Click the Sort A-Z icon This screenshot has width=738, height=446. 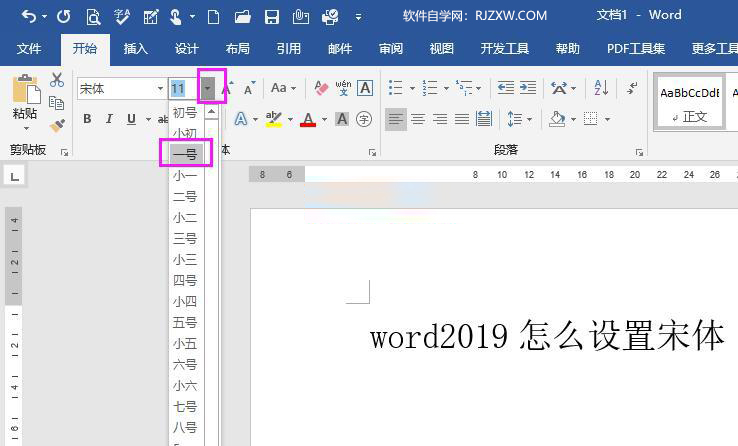click(x=601, y=88)
